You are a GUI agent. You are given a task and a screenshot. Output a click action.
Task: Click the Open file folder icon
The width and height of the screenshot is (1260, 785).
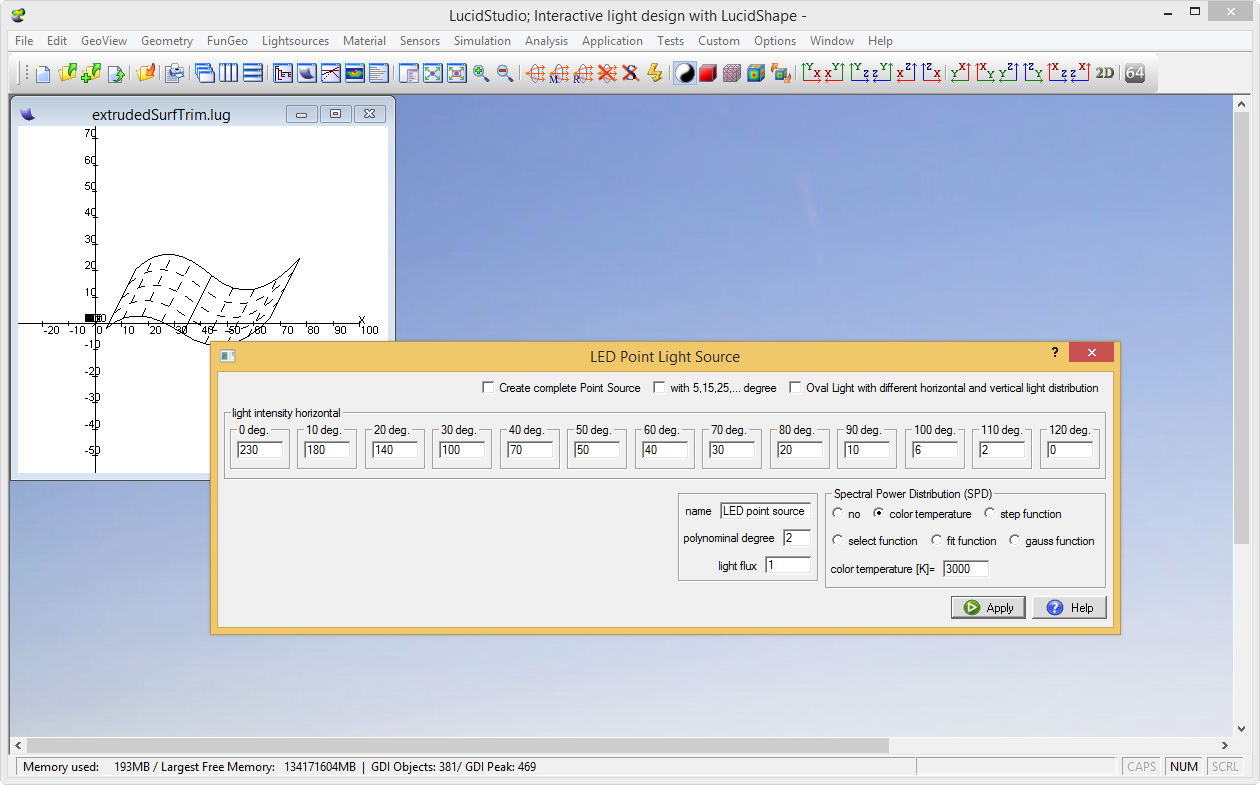[67, 73]
